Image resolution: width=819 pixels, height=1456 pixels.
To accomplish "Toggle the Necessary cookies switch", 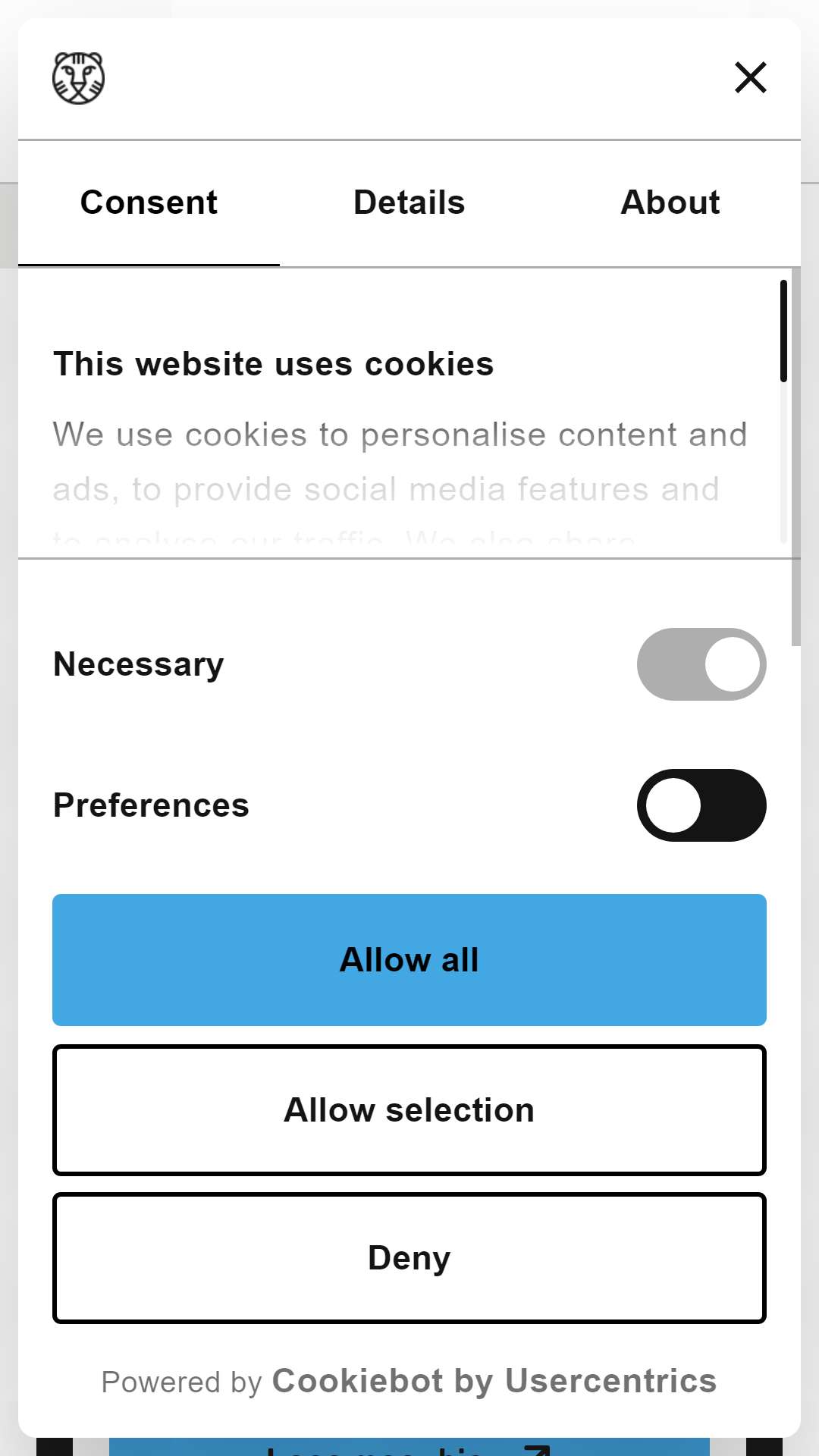I will click(x=701, y=664).
